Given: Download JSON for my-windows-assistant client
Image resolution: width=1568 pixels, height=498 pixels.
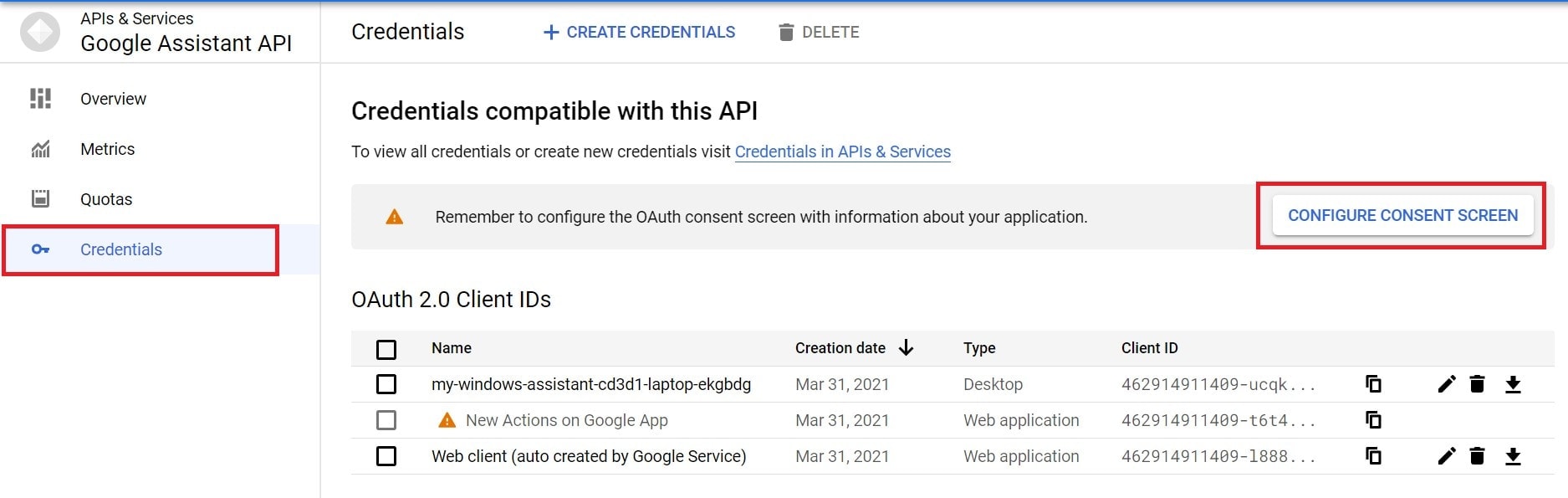Looking at the screenshot, I should (x=1513, y=384).
